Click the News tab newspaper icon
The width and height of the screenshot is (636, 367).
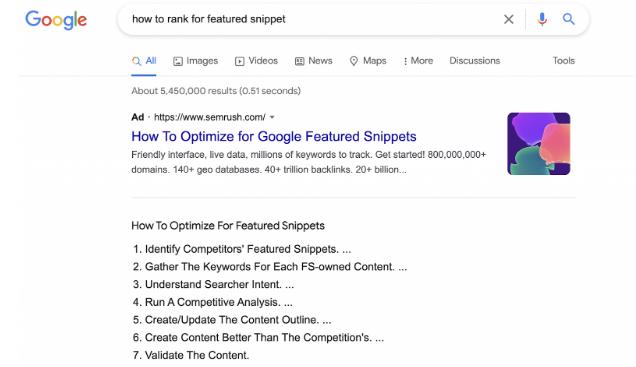pyautogui.click(x=299, y=61)
